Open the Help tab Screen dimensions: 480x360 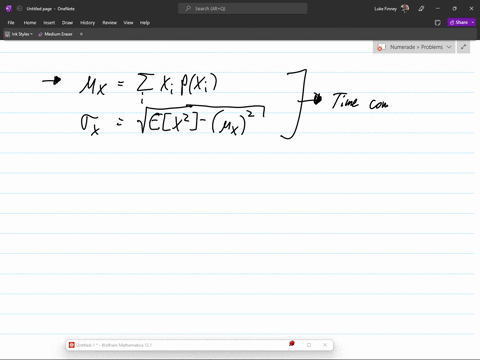[x=145, y=23]
